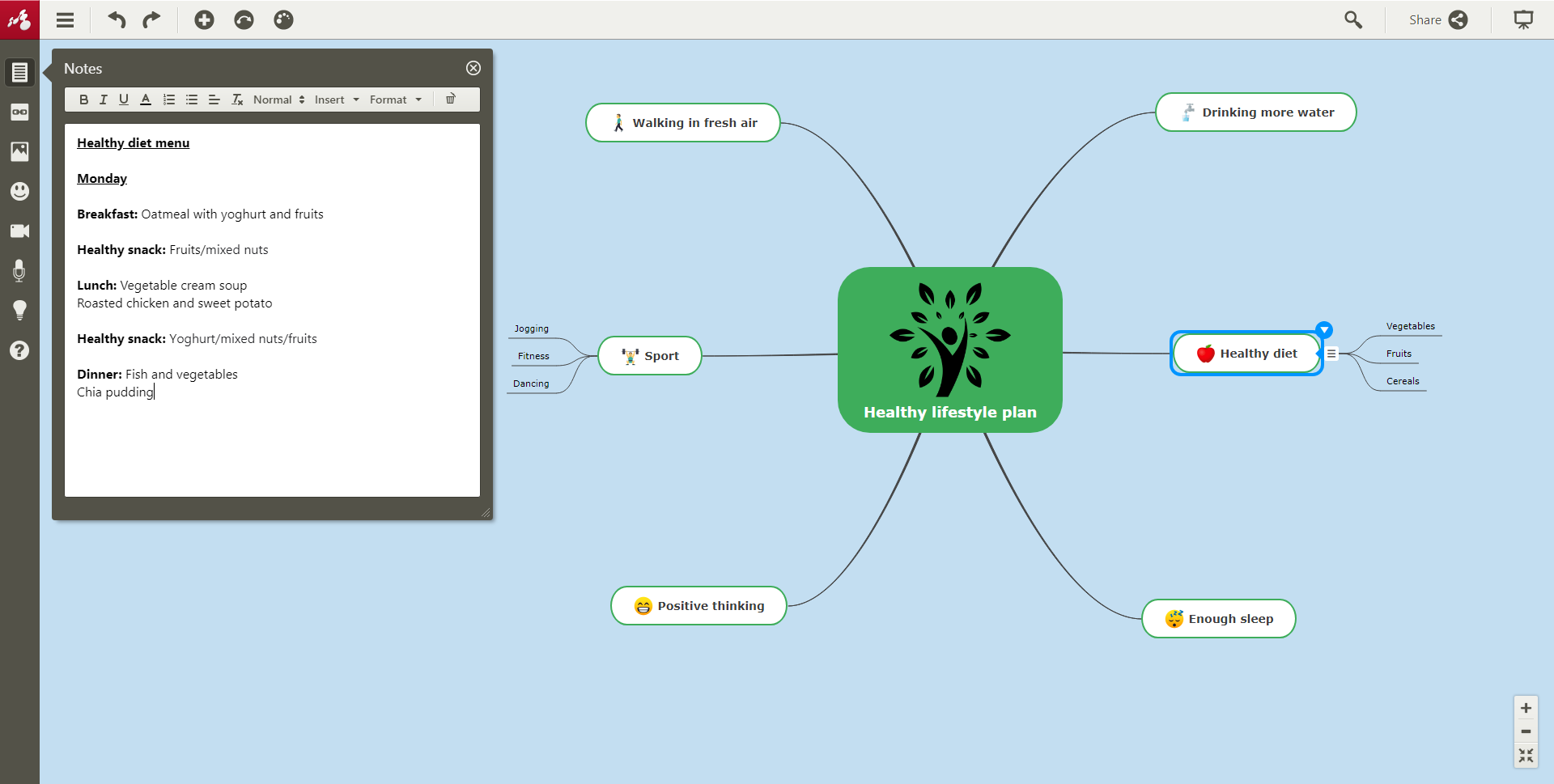Click the resize grip of Notes panel
The height and width of the screenshot is (784, 1554).
486,512
